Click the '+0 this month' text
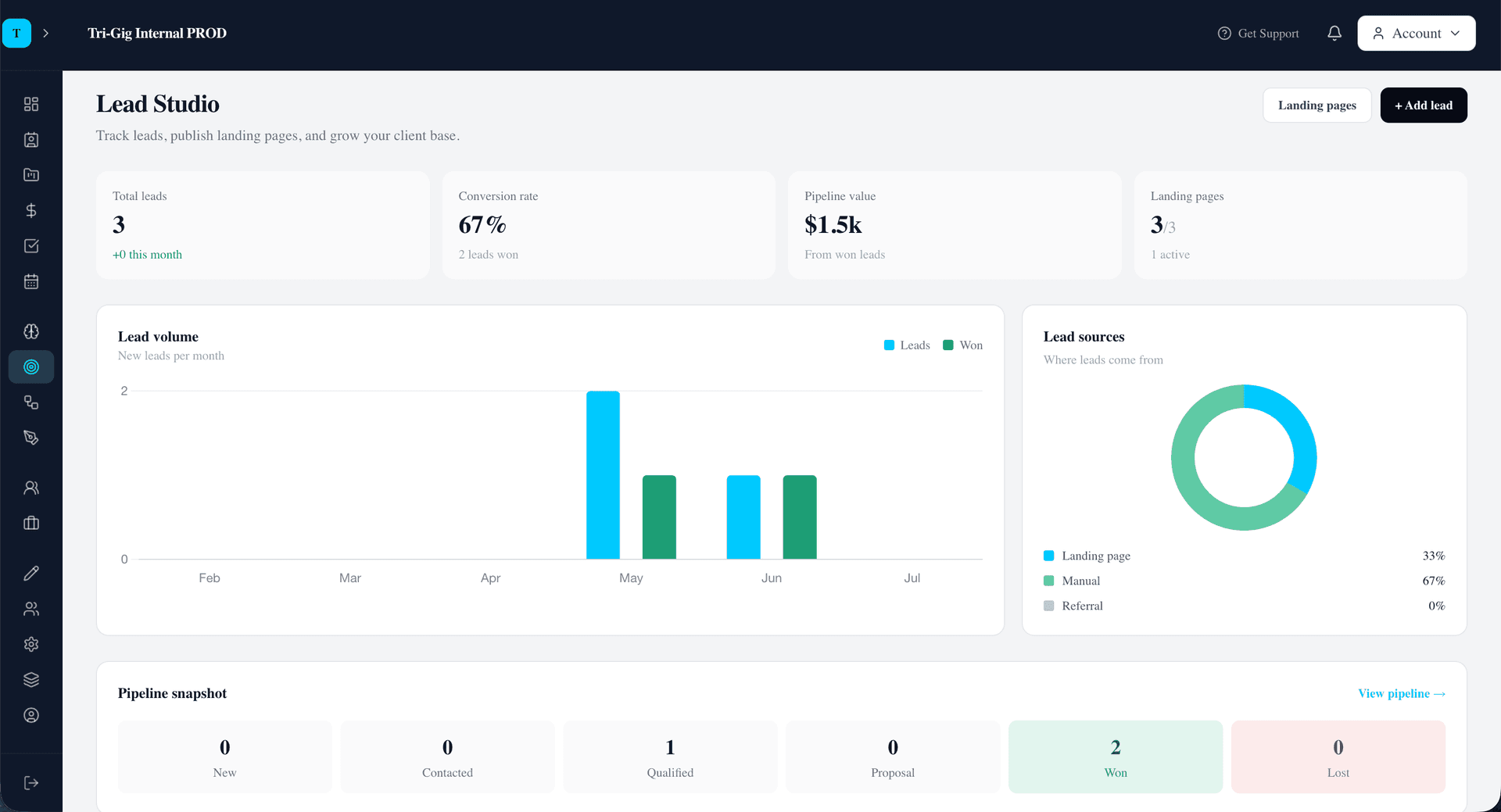Viewport: 1501px width, 812px height. [147, 255]
